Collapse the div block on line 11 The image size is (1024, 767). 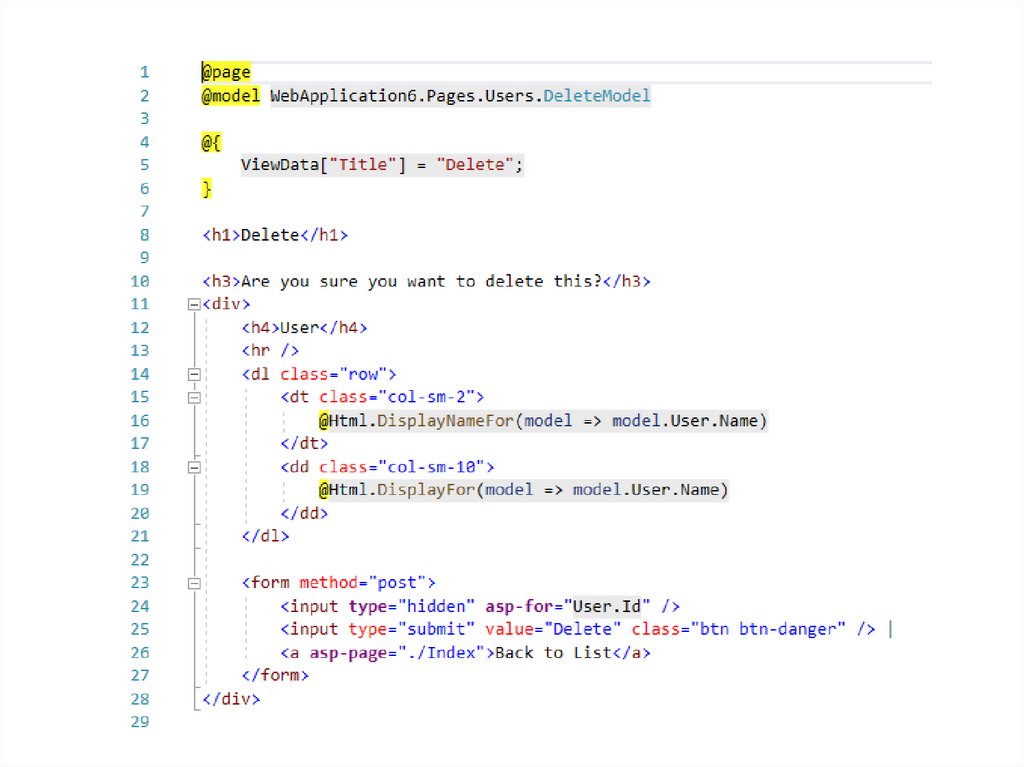click(194, 304)
